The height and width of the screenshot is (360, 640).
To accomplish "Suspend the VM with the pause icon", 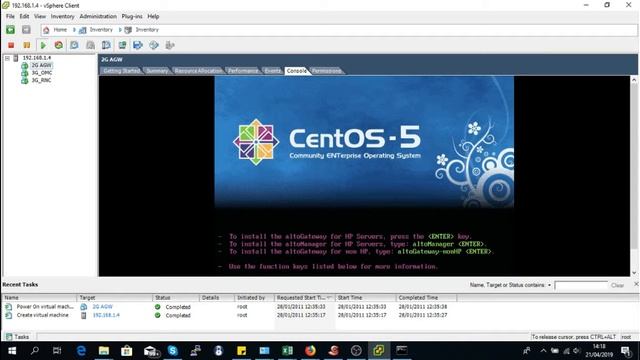I will point(27,45).
